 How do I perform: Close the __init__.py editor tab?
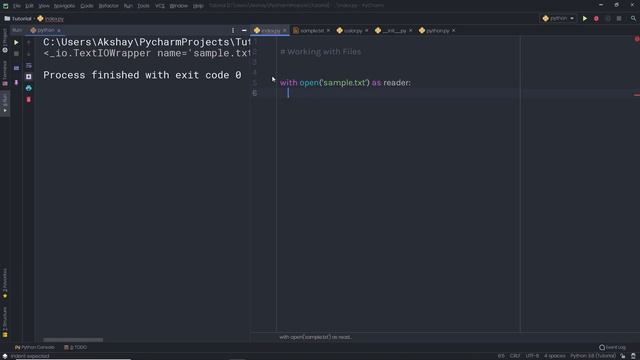410,31
